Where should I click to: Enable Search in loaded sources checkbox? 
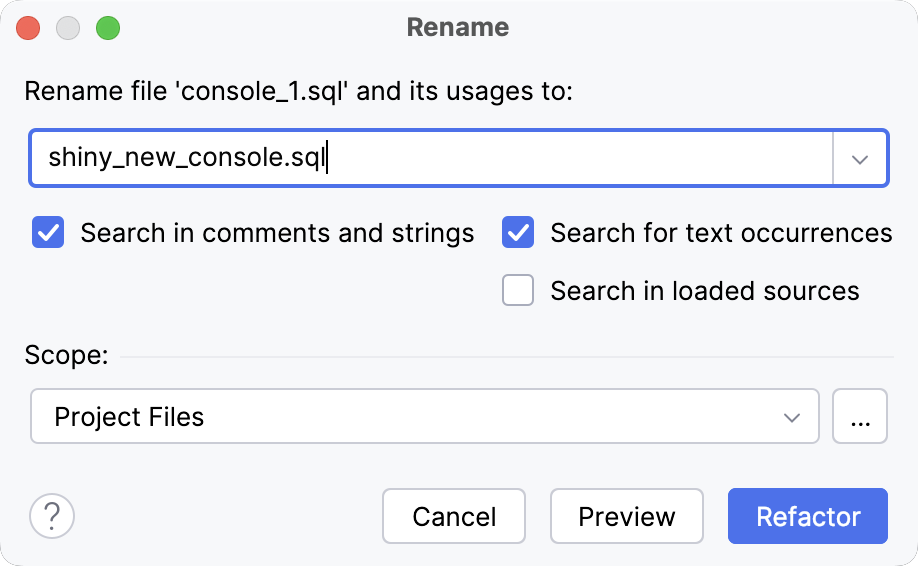(x=518, y=291)
